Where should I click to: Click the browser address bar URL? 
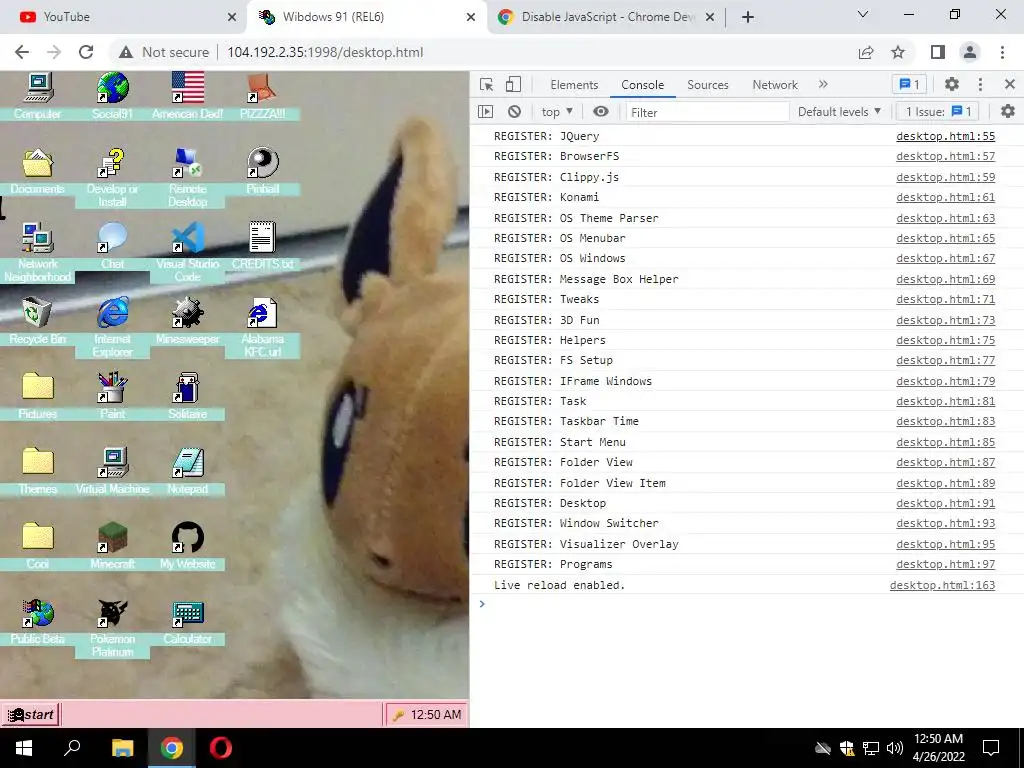(325, 52)
